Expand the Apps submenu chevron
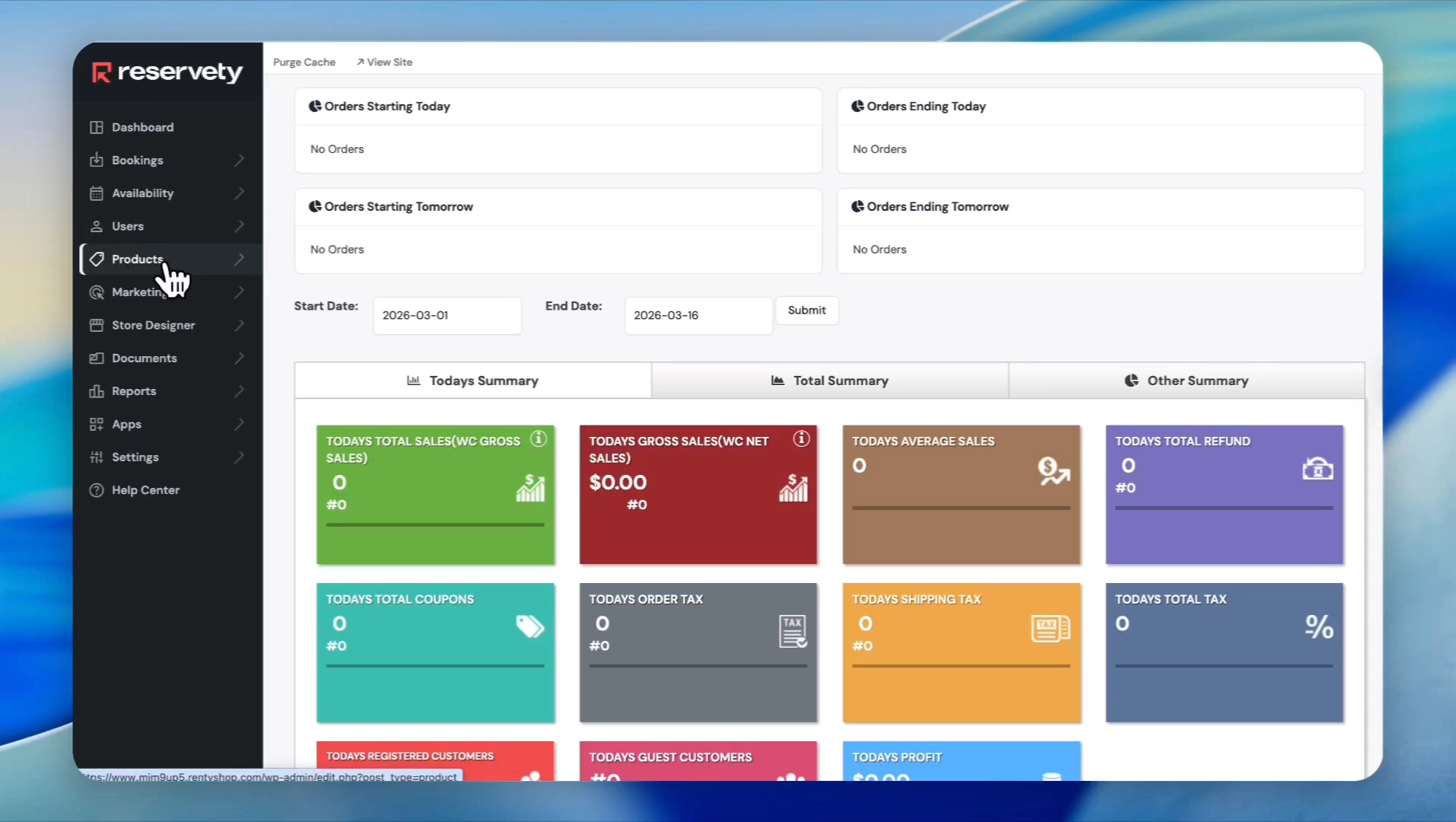 coord(240,424)
